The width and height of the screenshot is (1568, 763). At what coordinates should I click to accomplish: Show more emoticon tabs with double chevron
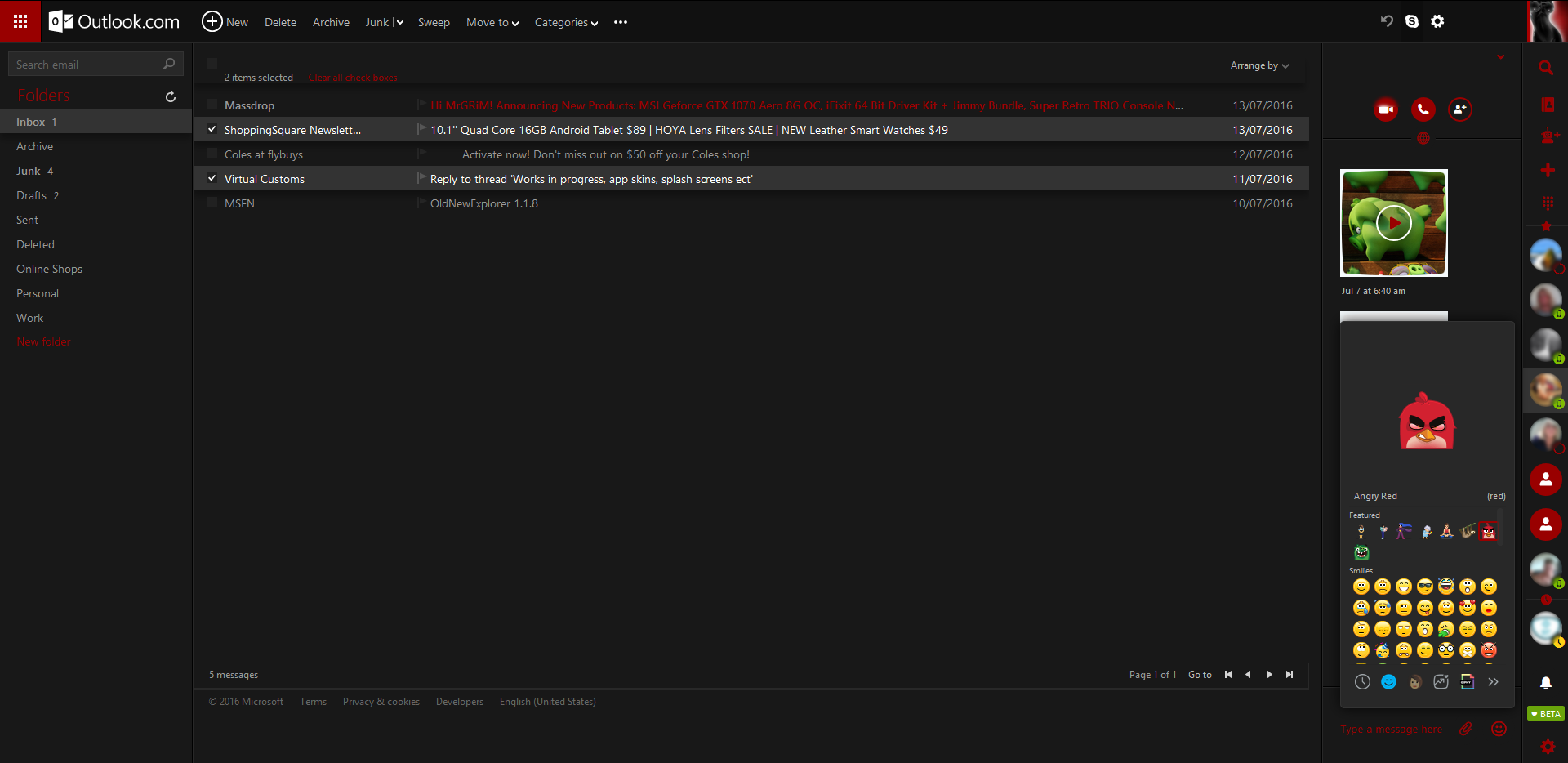pyautogui.click(x=1493, y=681)
